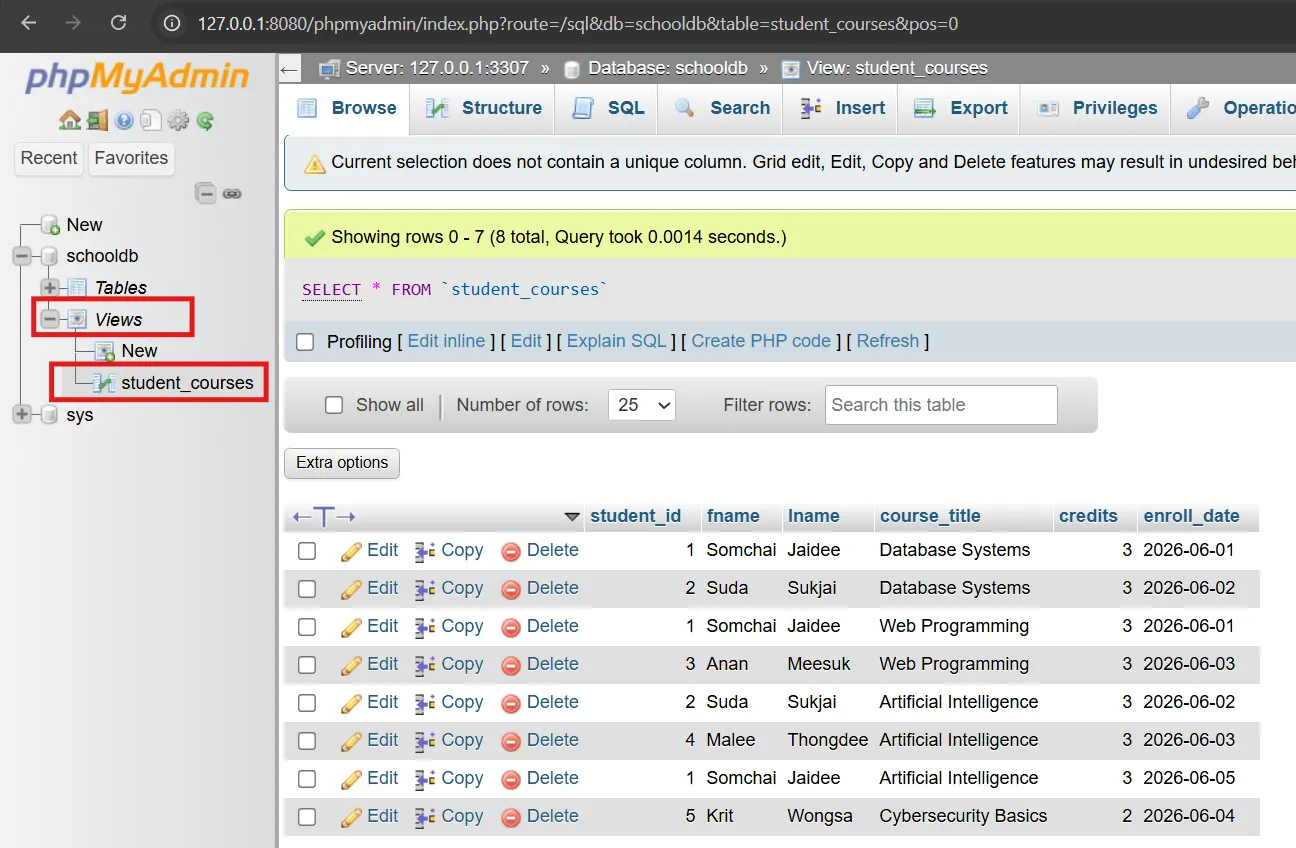Reload the browser page

(118, 24)
